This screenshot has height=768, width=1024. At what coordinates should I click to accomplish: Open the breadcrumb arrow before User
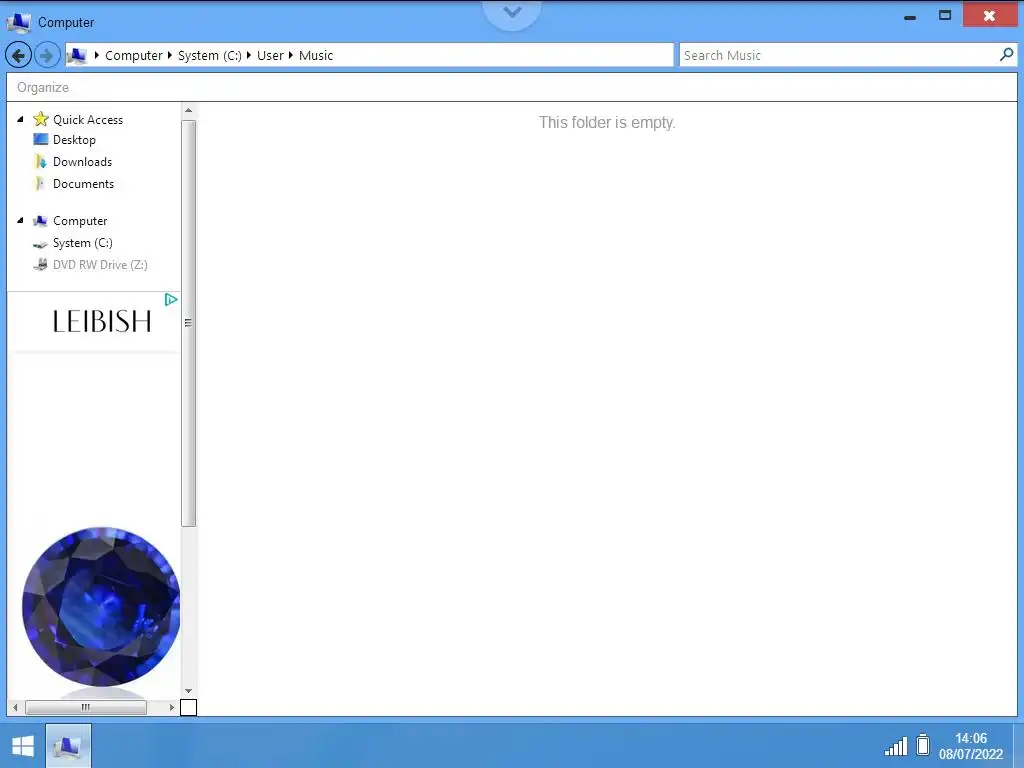[249, 56]
